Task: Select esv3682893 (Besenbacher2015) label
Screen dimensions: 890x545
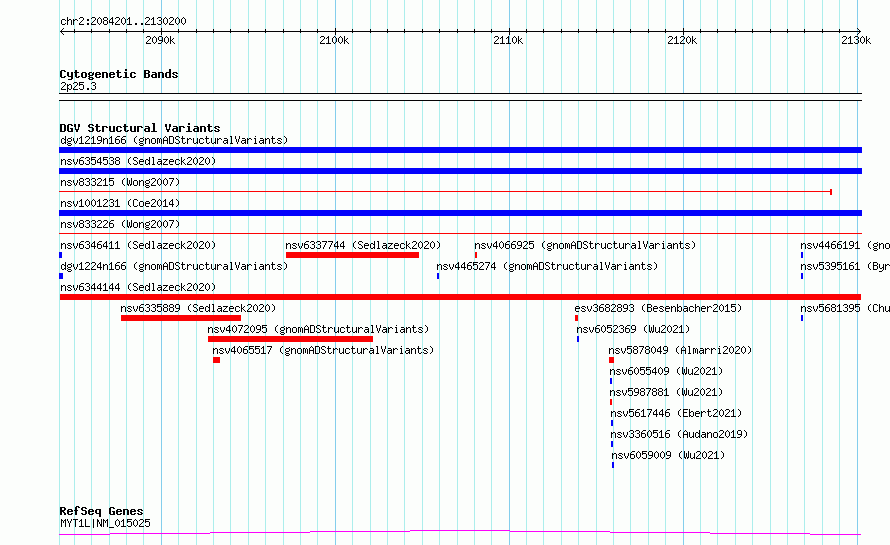Action: 658,308
